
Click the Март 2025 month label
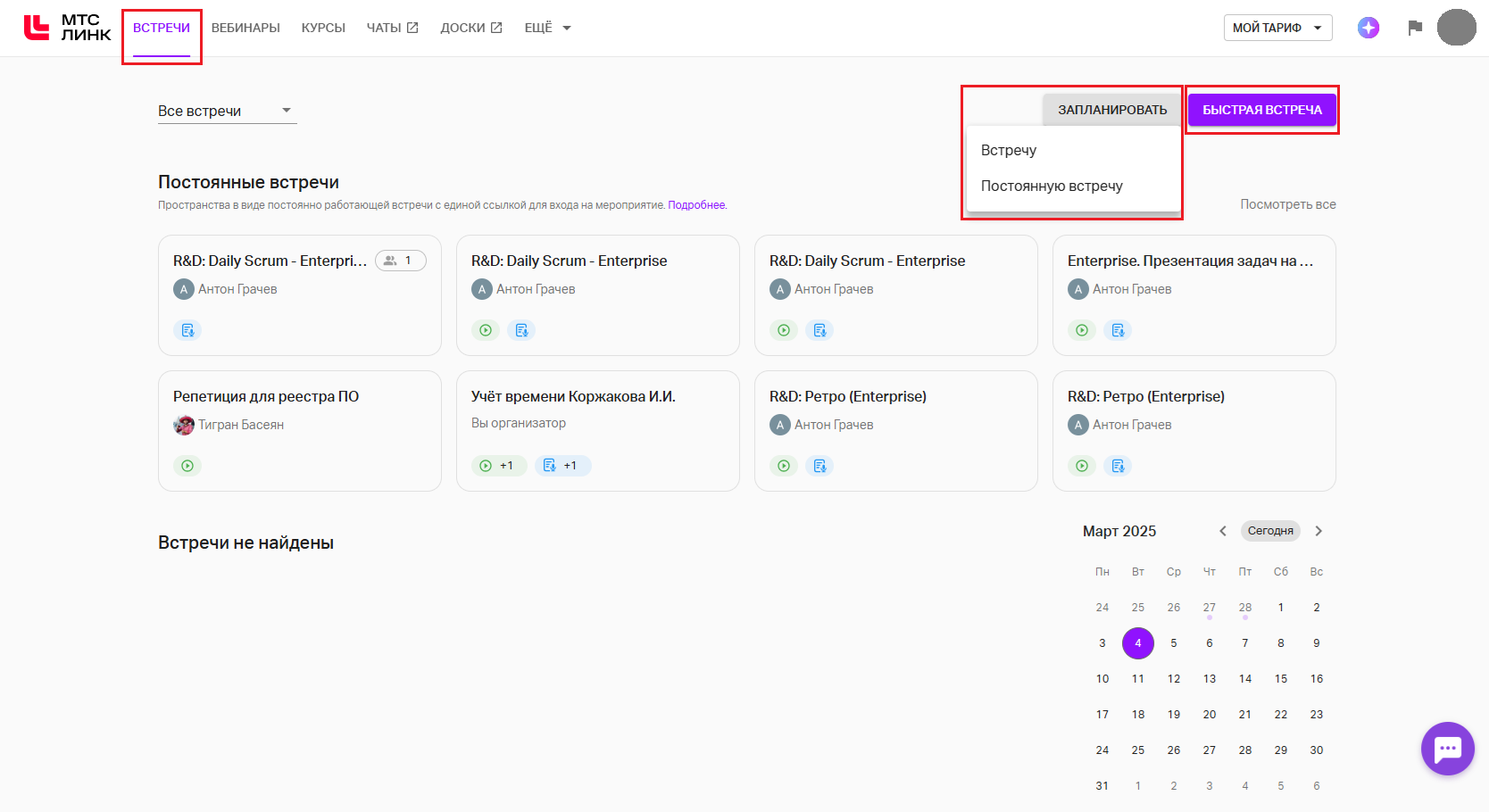click(x=1119, y=531)
